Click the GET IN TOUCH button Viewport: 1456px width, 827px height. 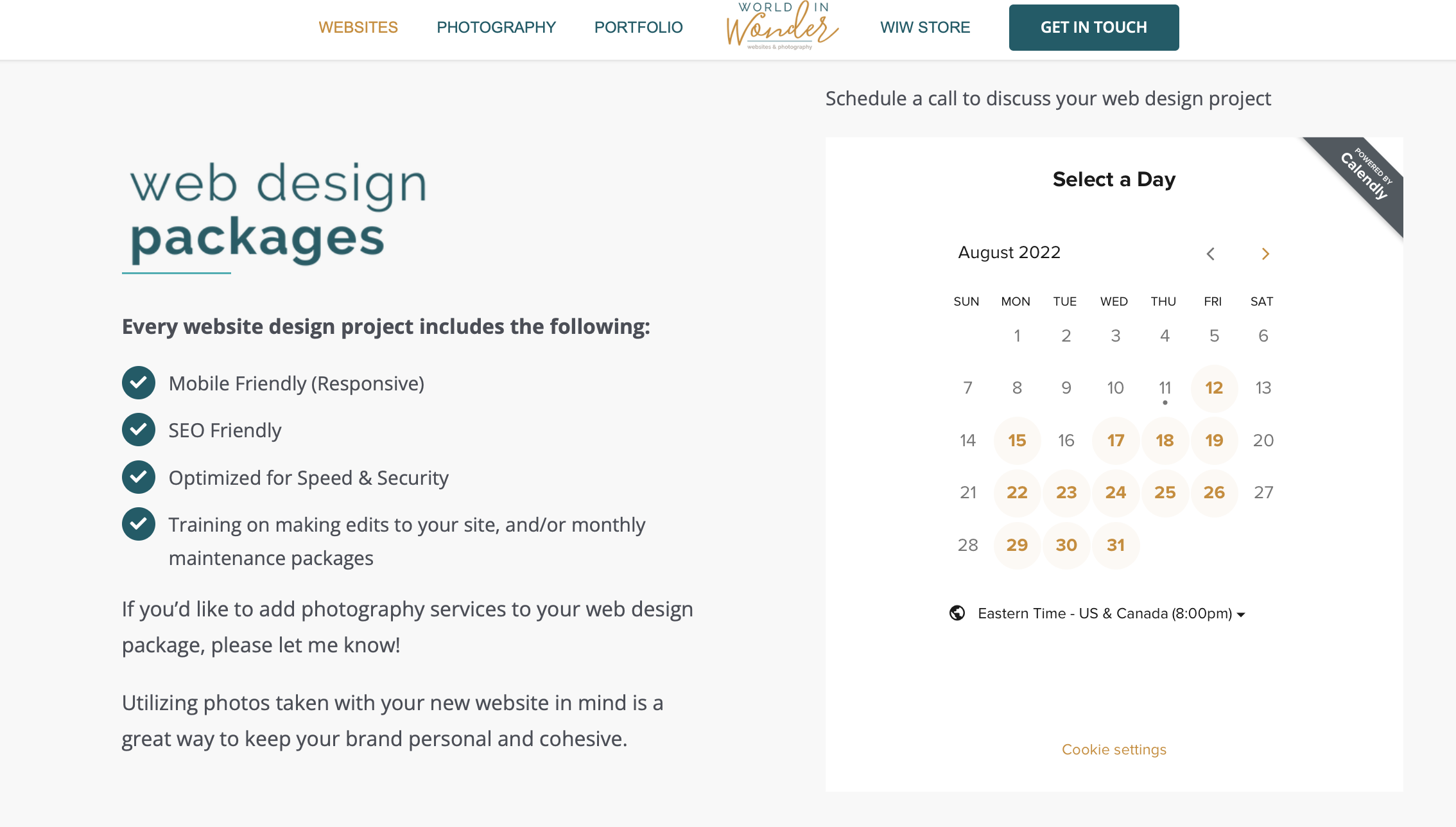[1093, 27]
